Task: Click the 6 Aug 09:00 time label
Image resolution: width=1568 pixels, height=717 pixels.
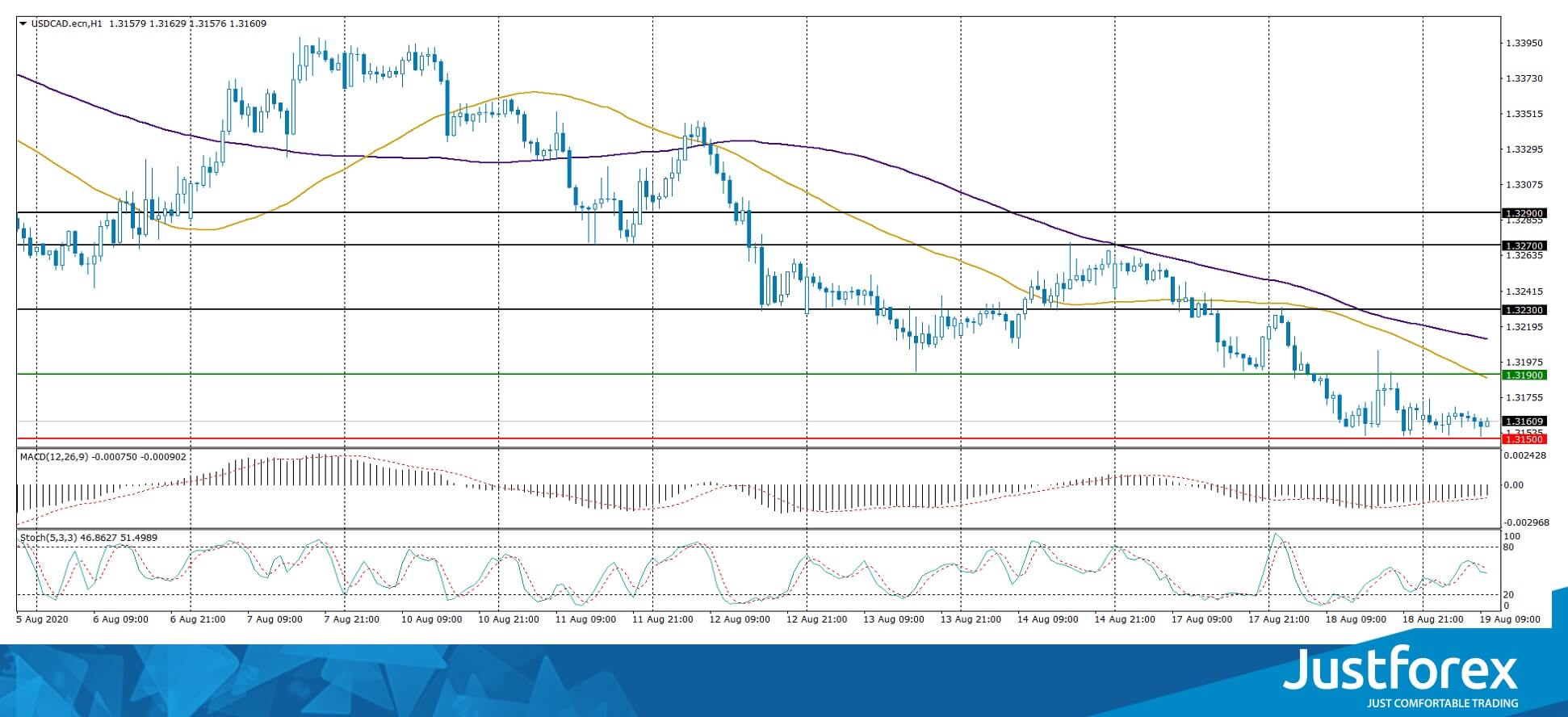Action: click(x=120, y=620)
